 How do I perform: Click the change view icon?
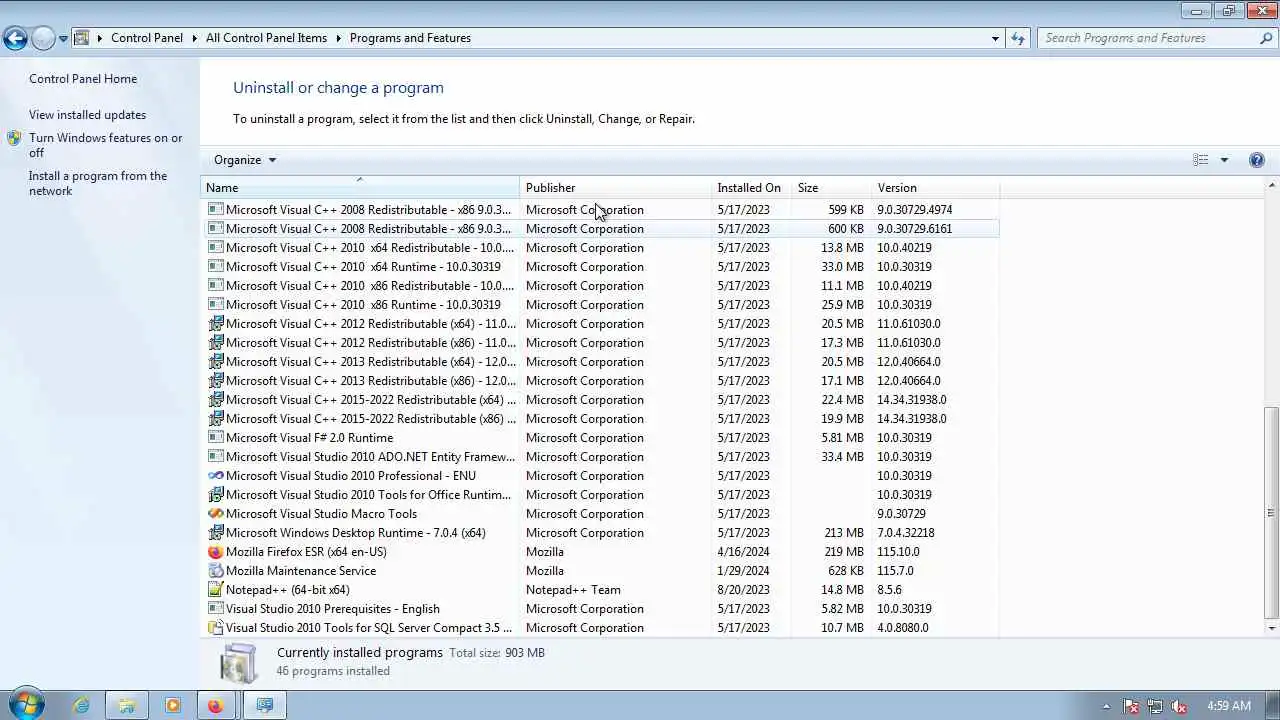[1201, 160]
